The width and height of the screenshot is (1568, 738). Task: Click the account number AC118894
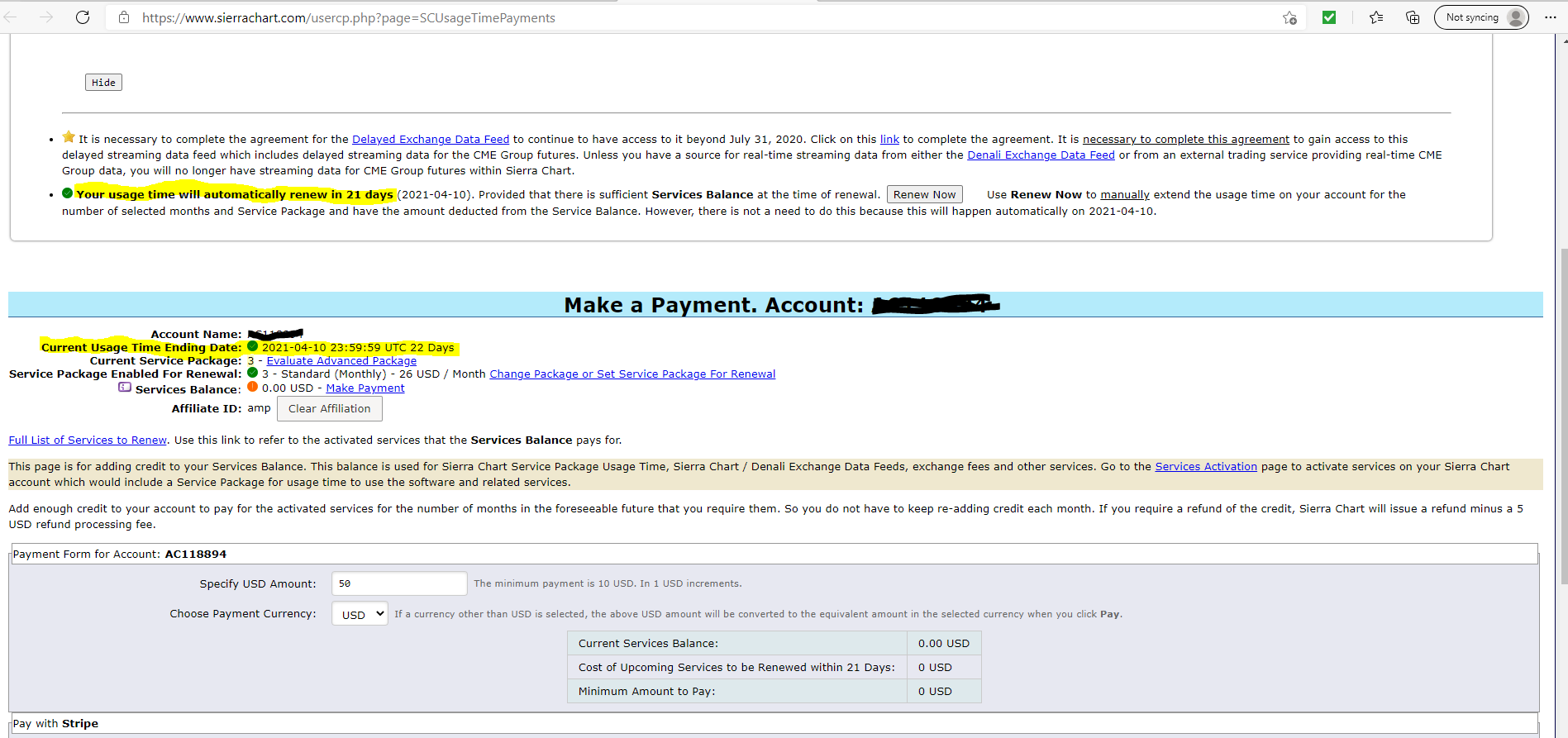click(x=196, y=554)
